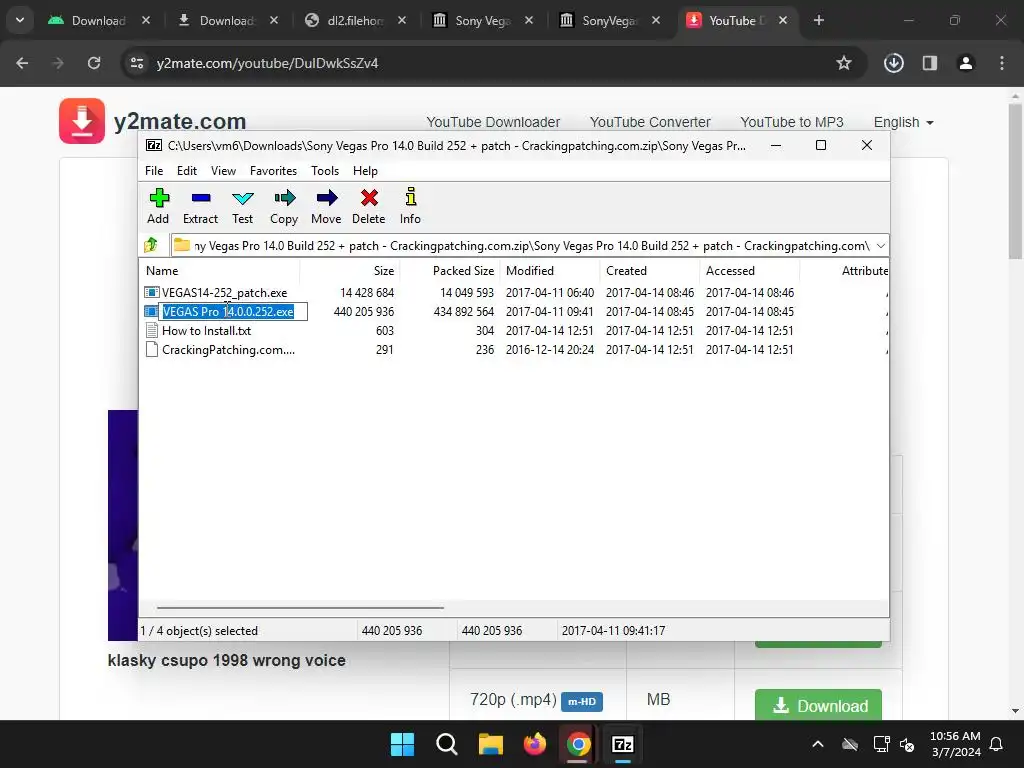Toggle Chrome side panel icon
Viewport: 1024px width, 768px height.
pos(930,63)
